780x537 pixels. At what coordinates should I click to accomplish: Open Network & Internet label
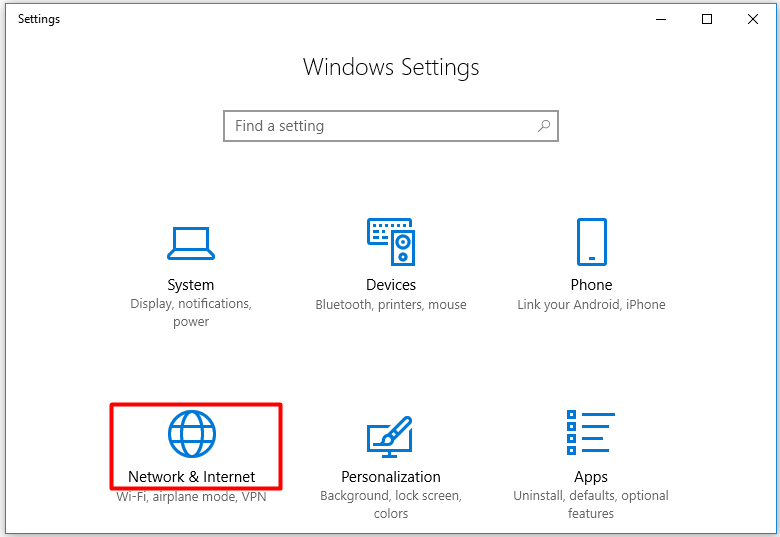191,477
